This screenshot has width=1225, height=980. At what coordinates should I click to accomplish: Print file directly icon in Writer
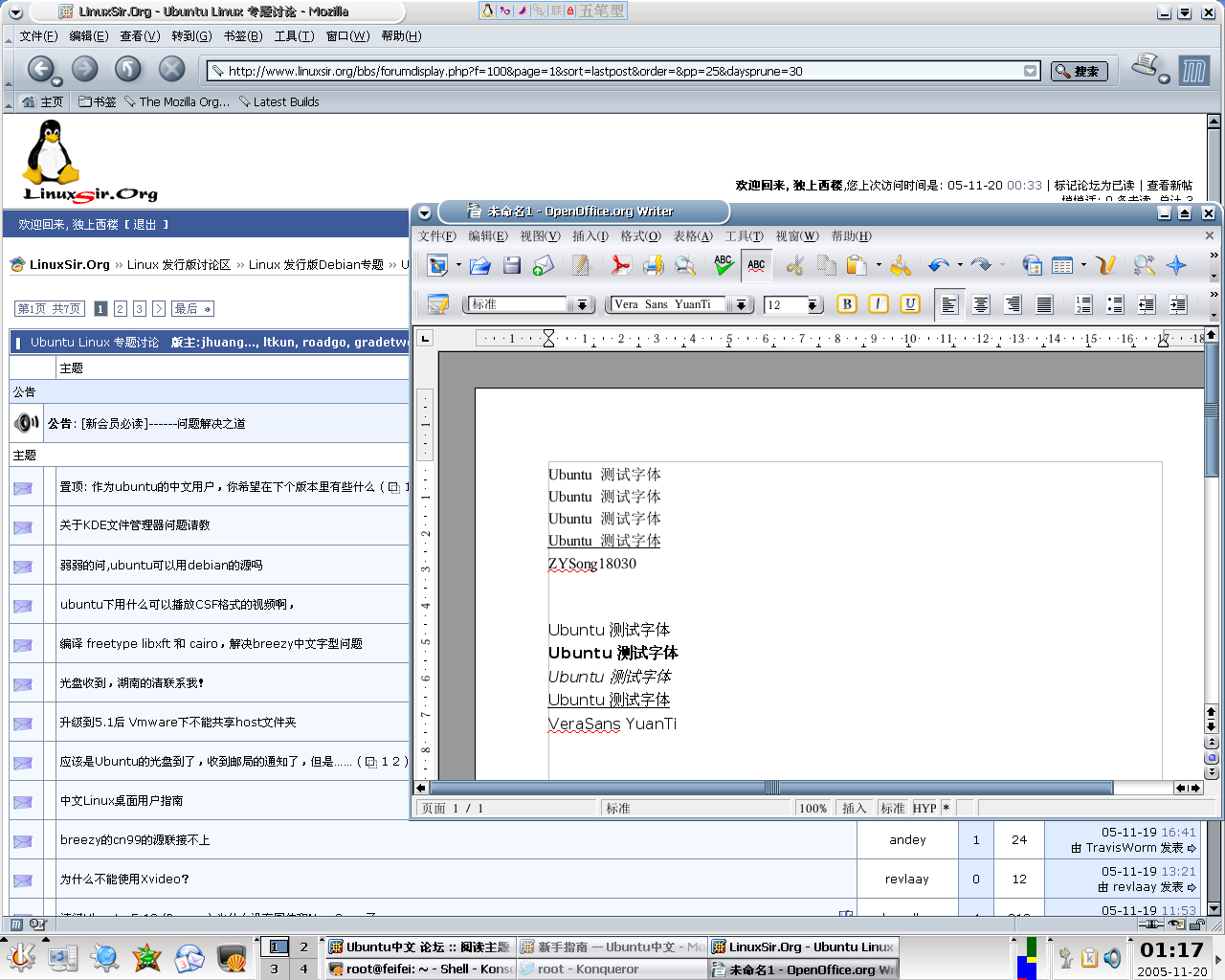point(653,265)
